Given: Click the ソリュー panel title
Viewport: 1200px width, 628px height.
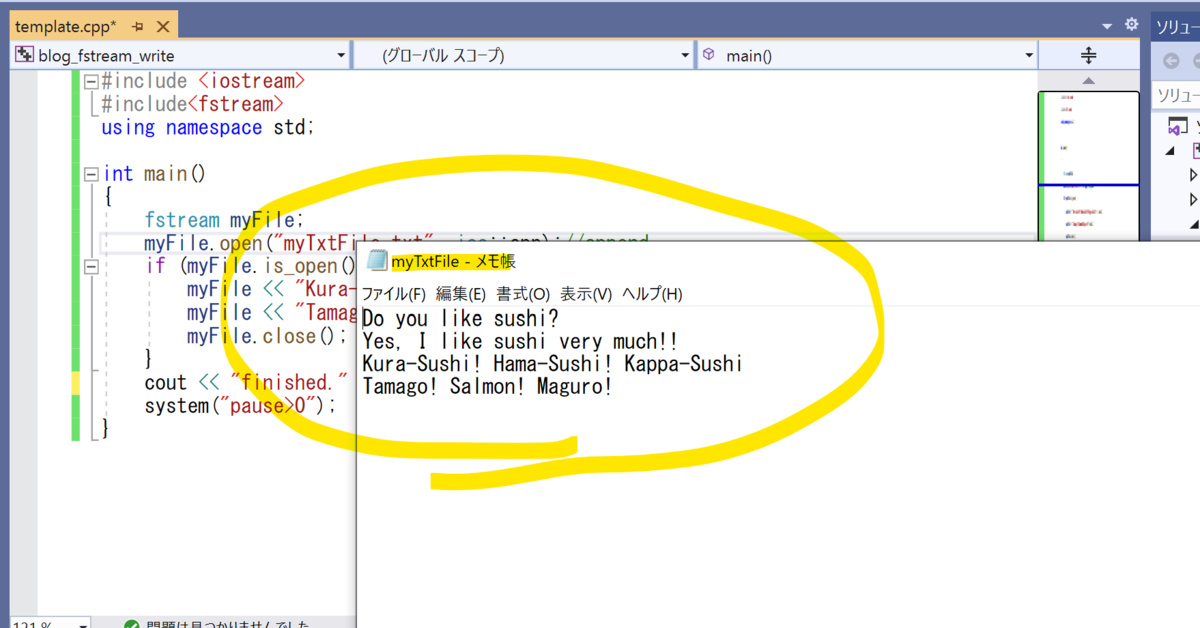Looking at the screenshot, I should pos(1177,27).
